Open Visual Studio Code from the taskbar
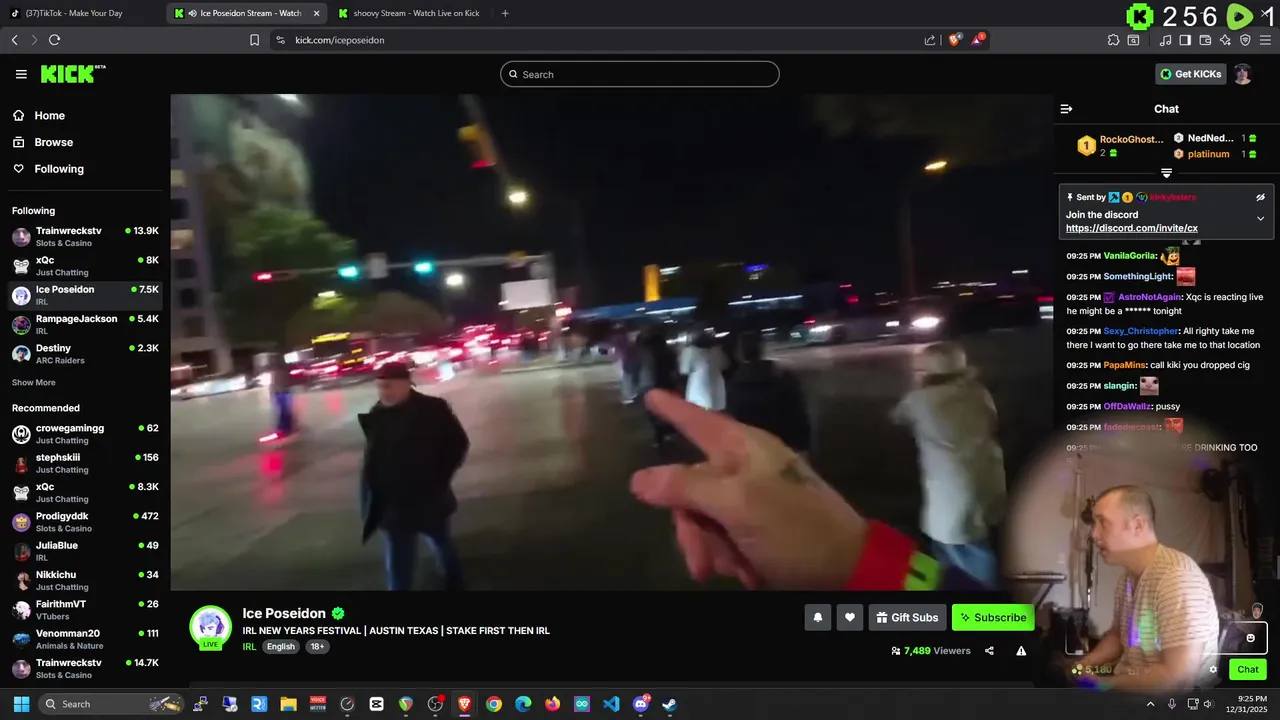Viewport: 1280px width, 720px height. click(x=611, y=704)
